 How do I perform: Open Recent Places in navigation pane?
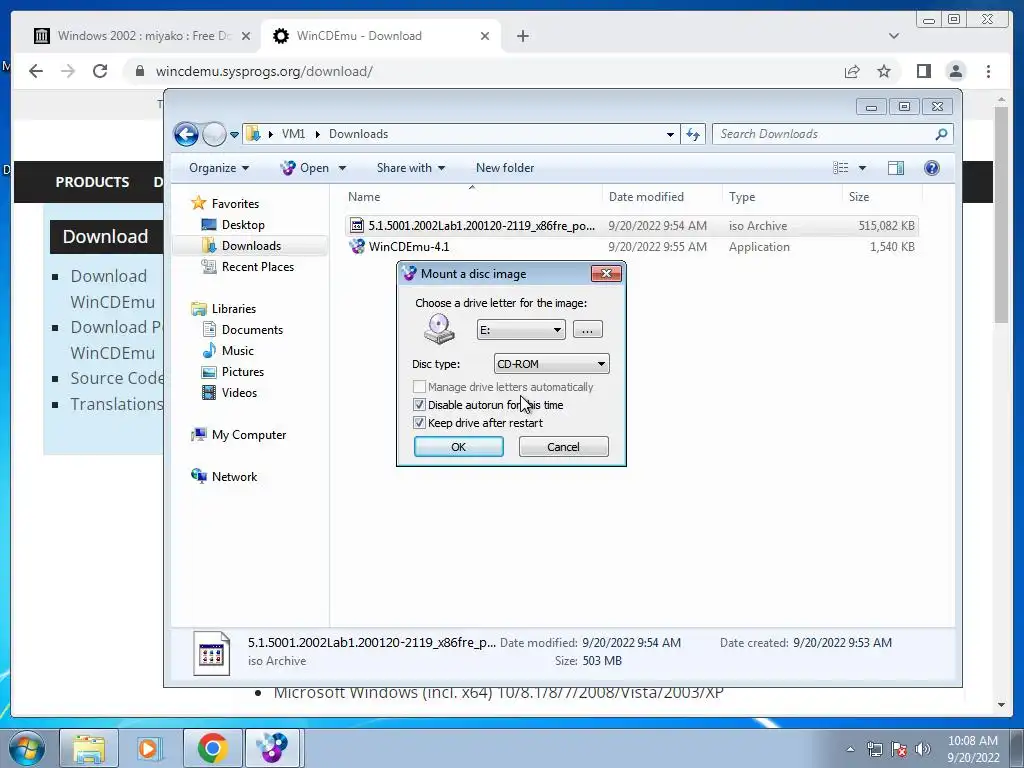coord(257,266)
